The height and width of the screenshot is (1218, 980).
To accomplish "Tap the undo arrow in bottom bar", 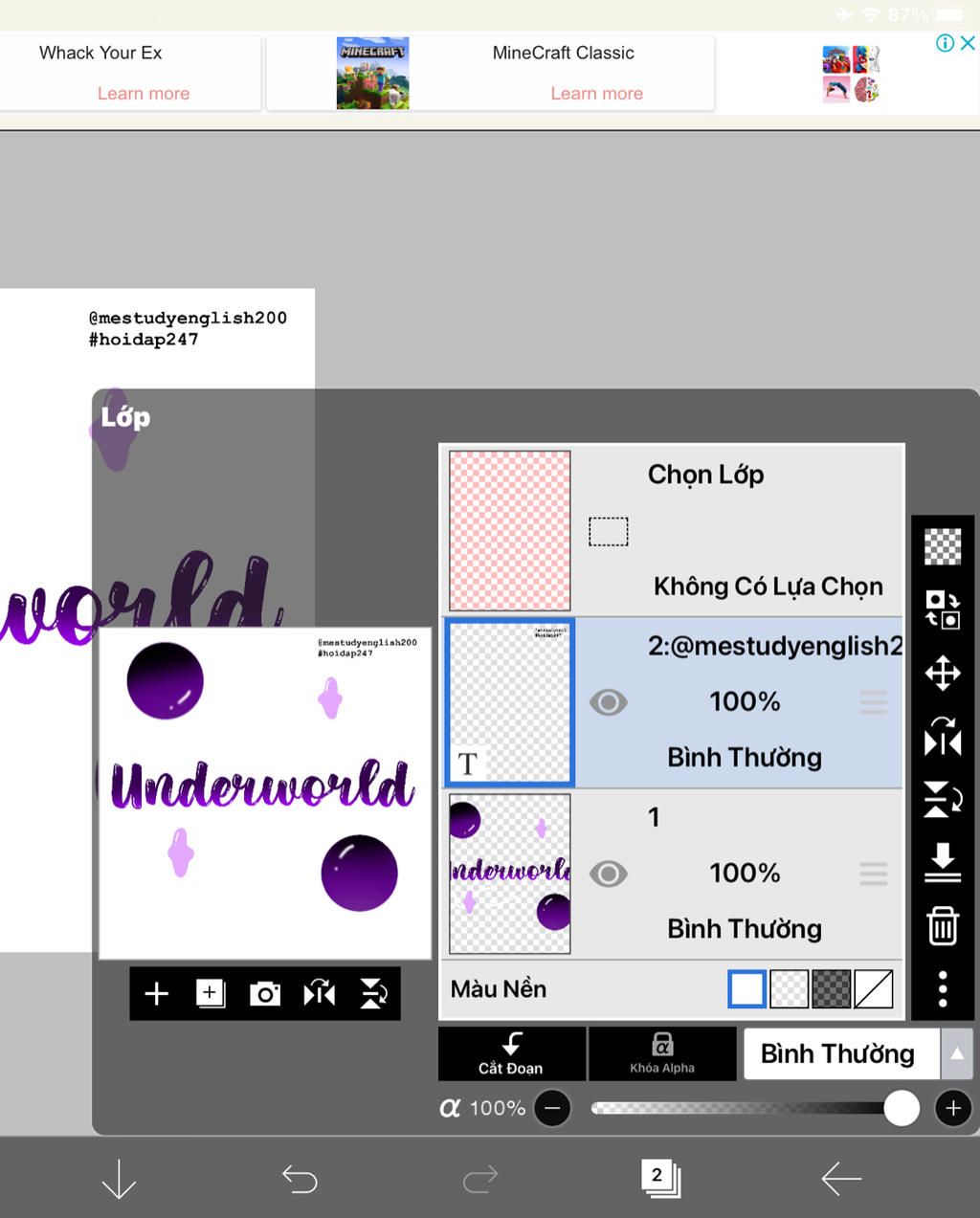I will click(300, 1179).
